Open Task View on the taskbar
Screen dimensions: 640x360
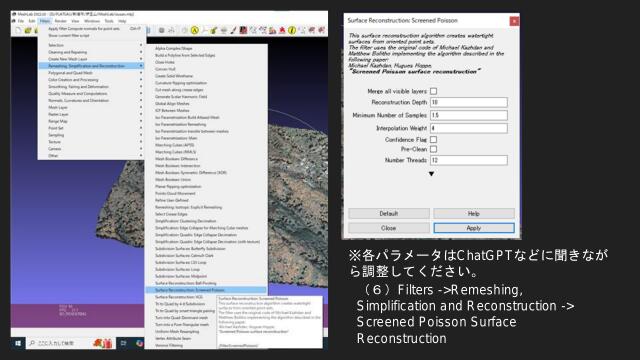[124, 343]
